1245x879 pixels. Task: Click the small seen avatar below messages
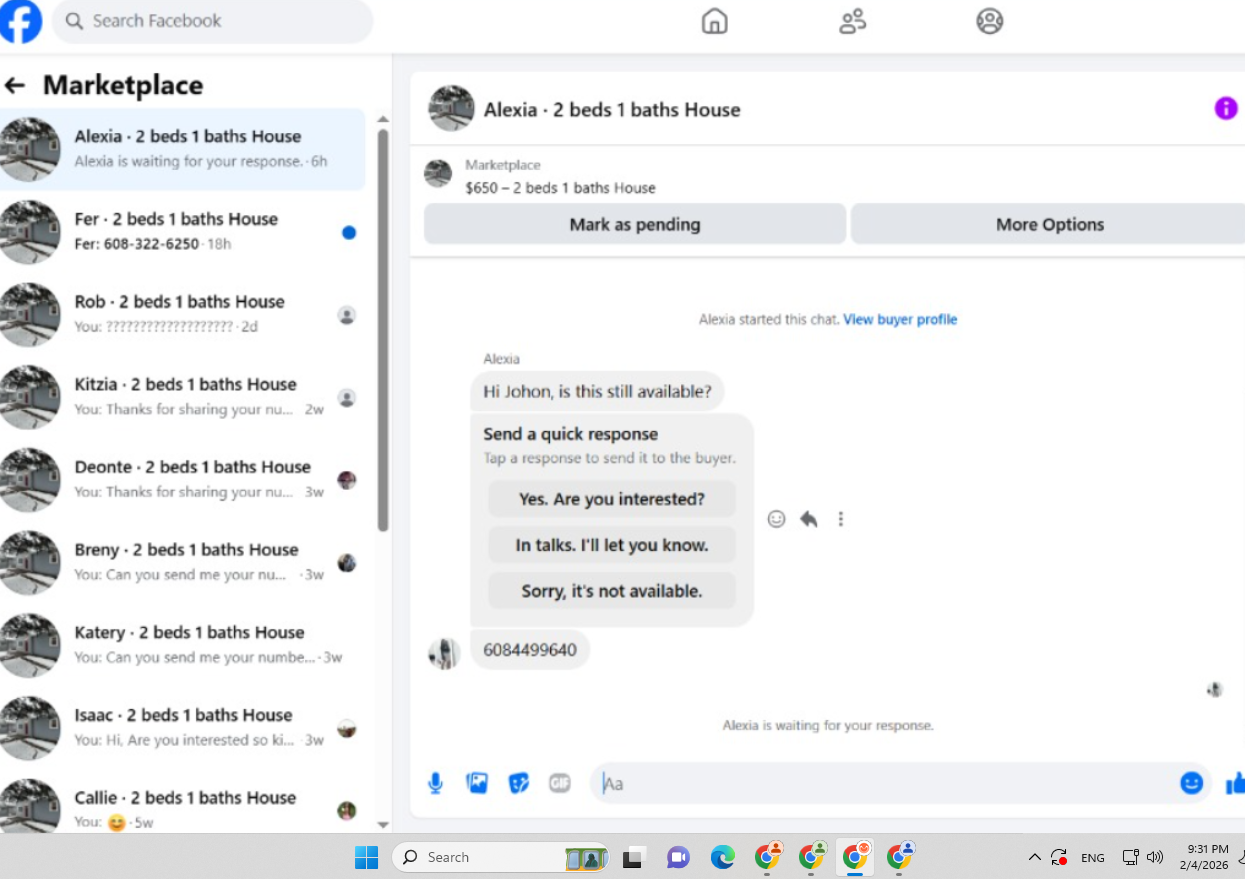pos(1215,690)
